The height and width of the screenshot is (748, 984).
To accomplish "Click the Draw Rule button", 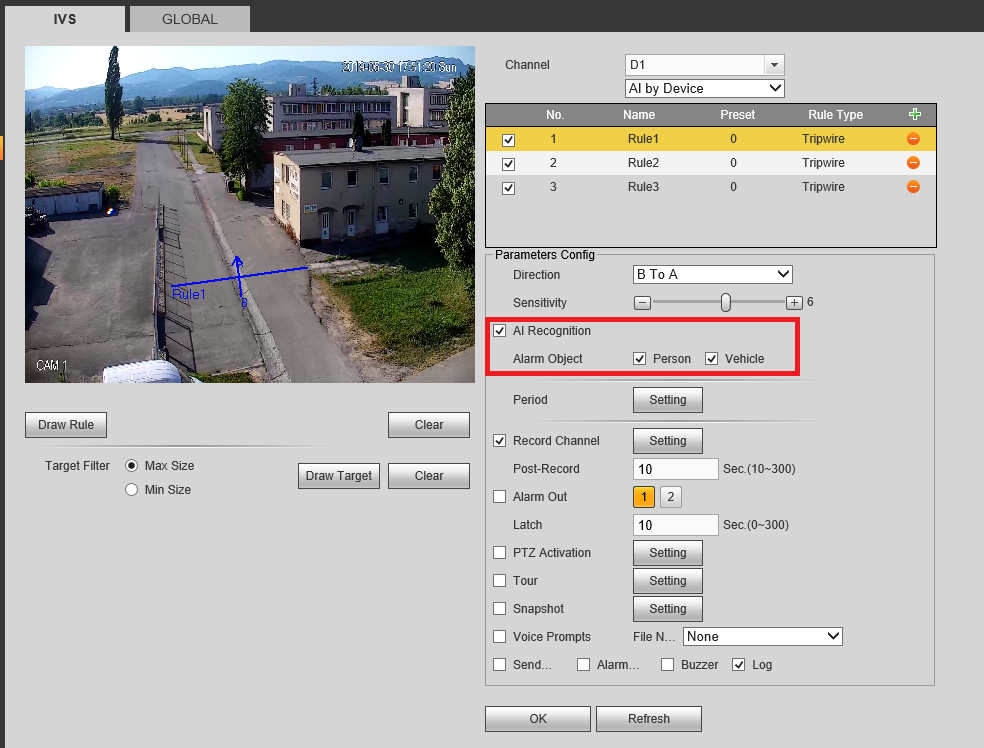I will [66, 425].
